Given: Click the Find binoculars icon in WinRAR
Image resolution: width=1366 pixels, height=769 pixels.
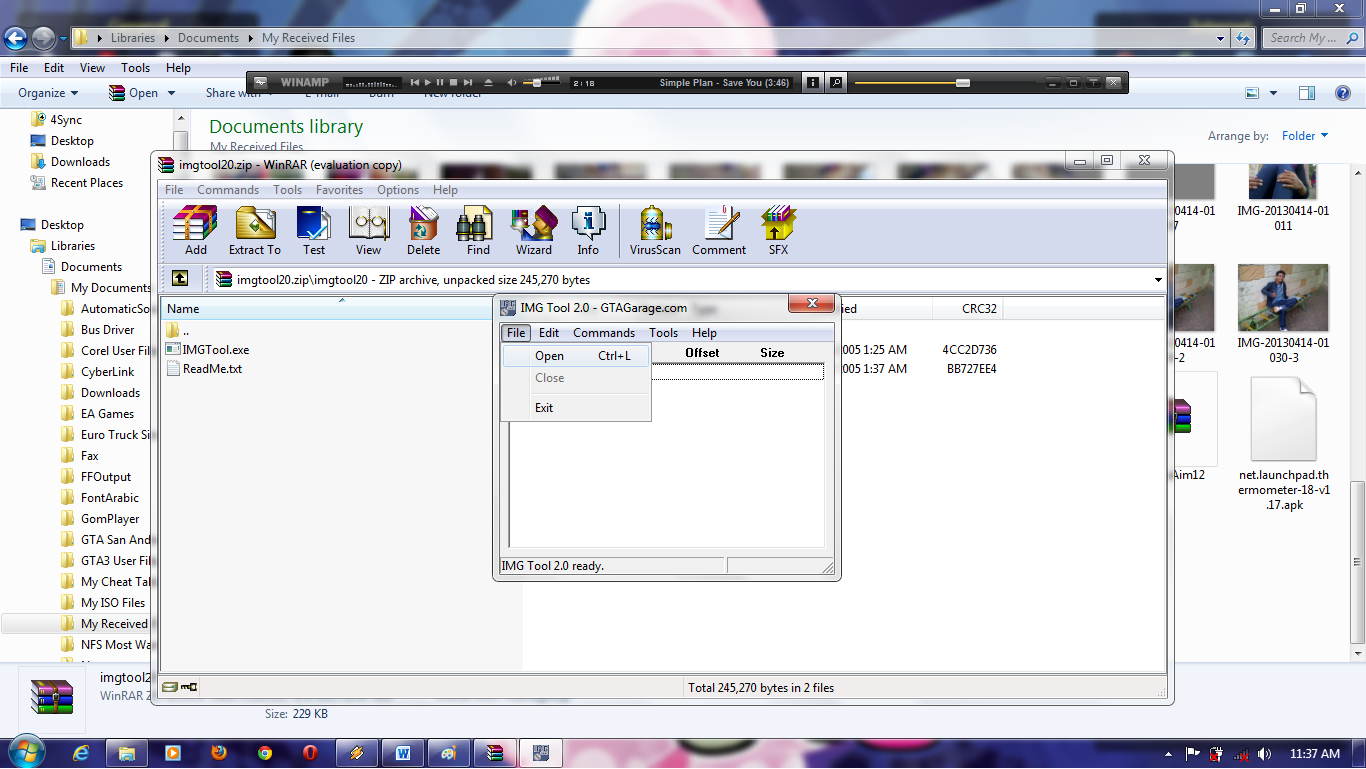Looking at the screenshot, I should pos(478,231).
